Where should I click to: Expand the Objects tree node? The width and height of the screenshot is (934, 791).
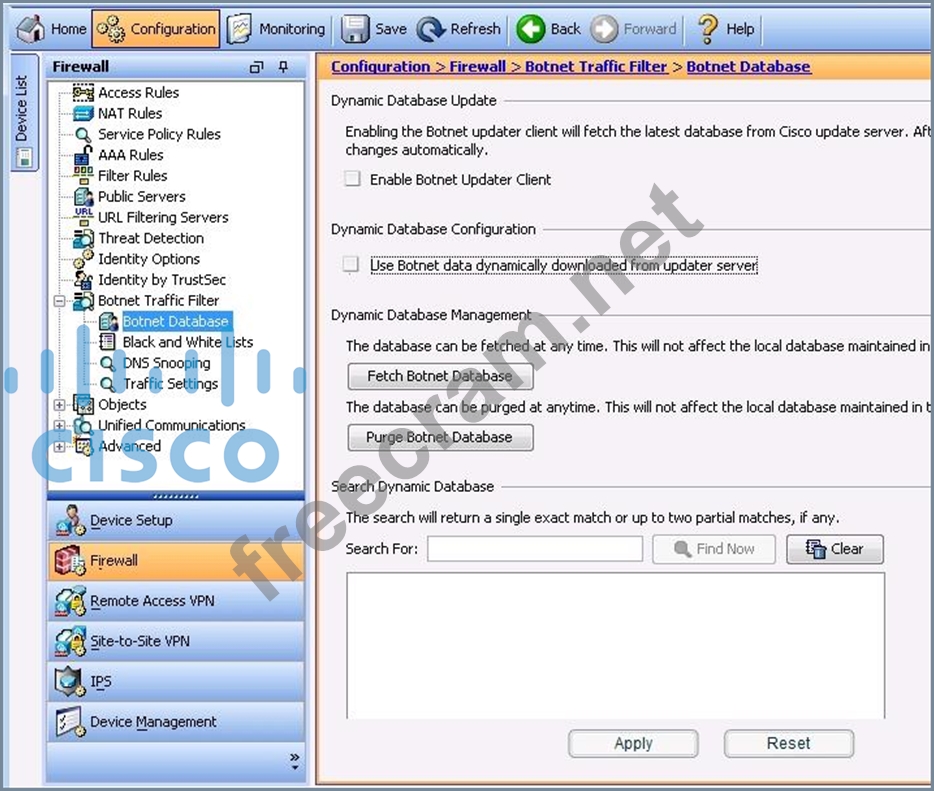pyautogui.click(x=60, y=405)
